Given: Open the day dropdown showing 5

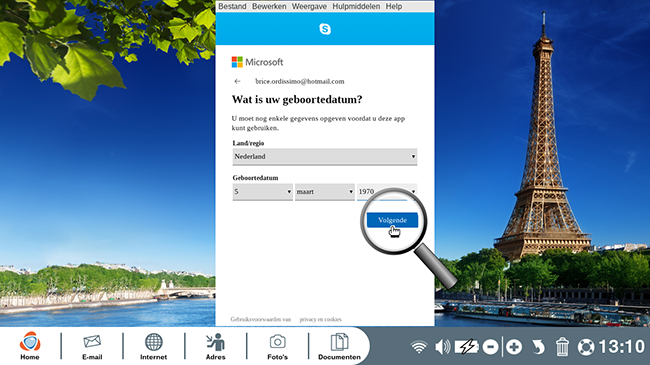Looking at the screenshot, I should coord(262,192).
